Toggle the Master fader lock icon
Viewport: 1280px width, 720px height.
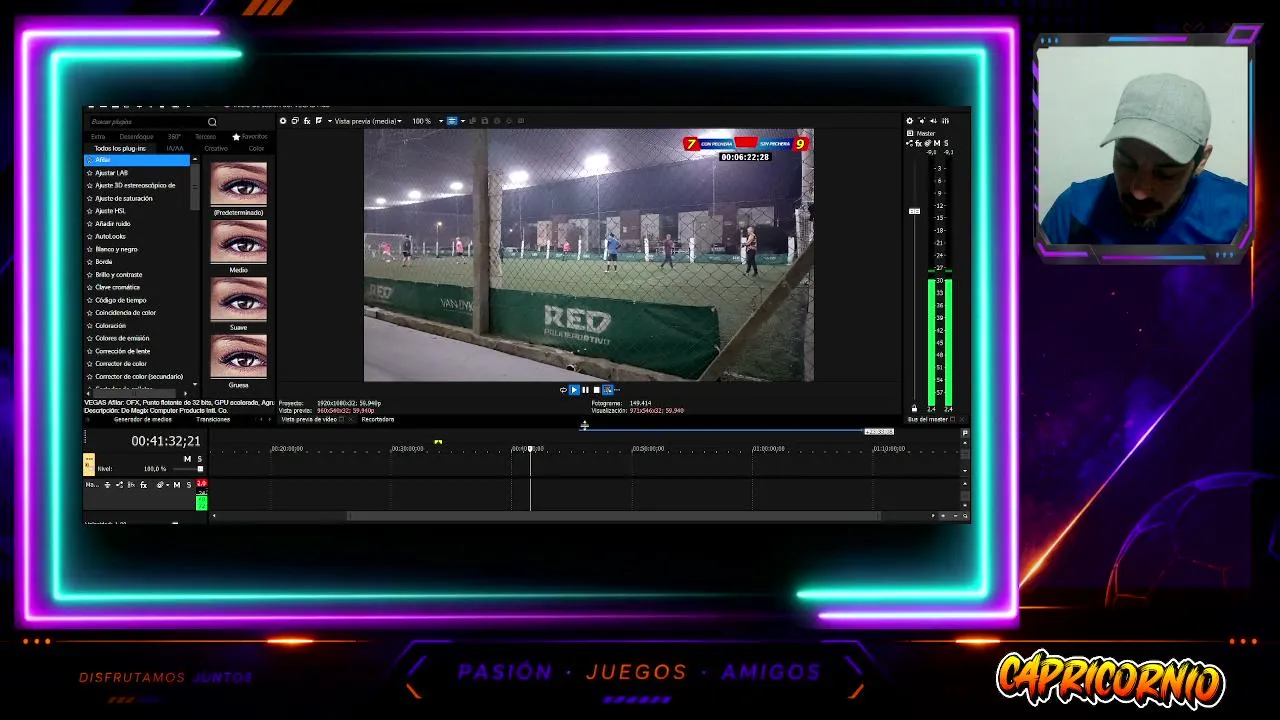click(x=914, y=408)
